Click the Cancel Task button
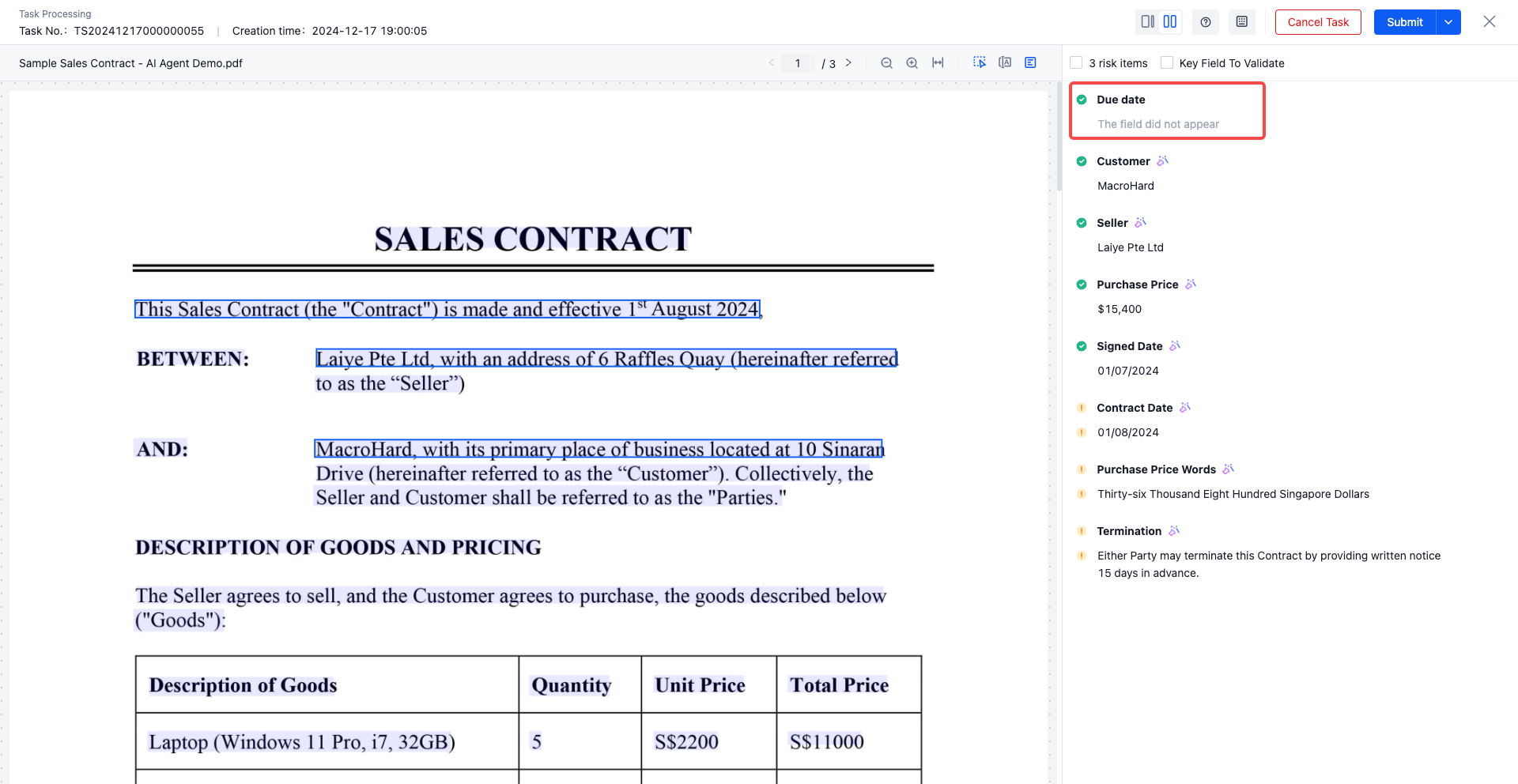This screenshot has width=1518, height=784. 1318,22
